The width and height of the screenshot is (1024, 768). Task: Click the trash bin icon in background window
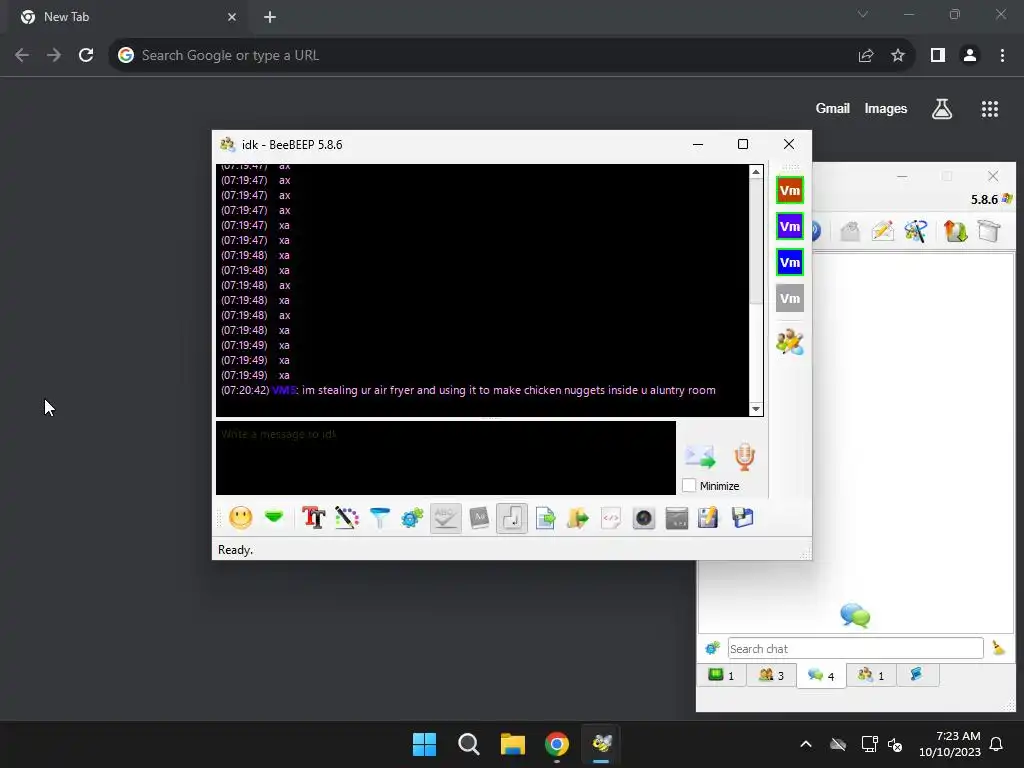989,231
